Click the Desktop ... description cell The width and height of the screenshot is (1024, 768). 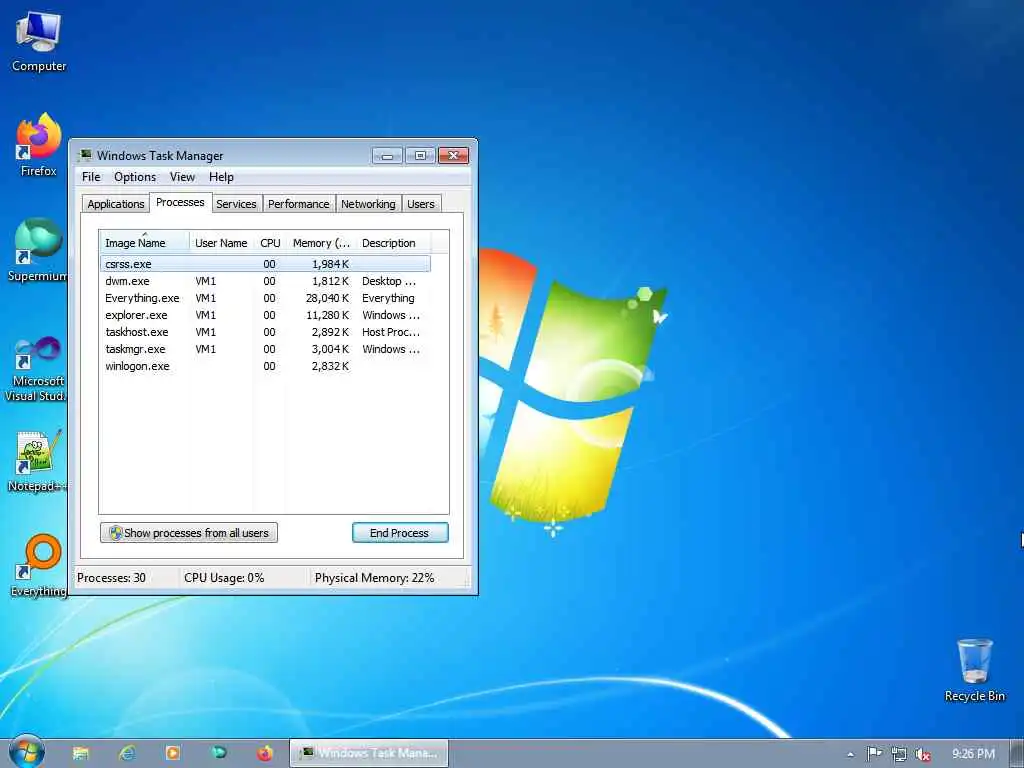pos(389,281)
